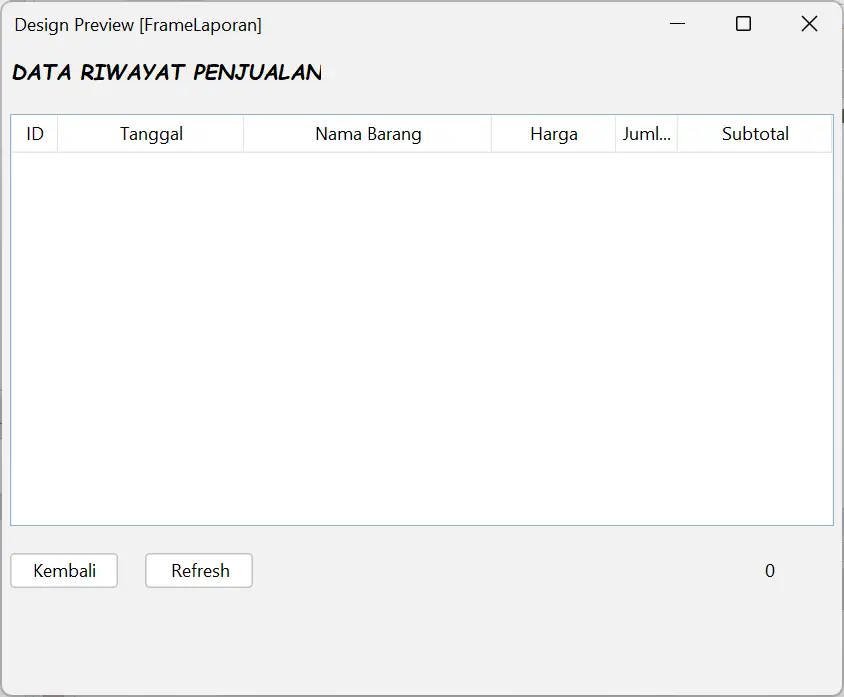The height and width of the screenshot is (697, 844).
Task: Select the ID column header
Action: coord(35,134)
